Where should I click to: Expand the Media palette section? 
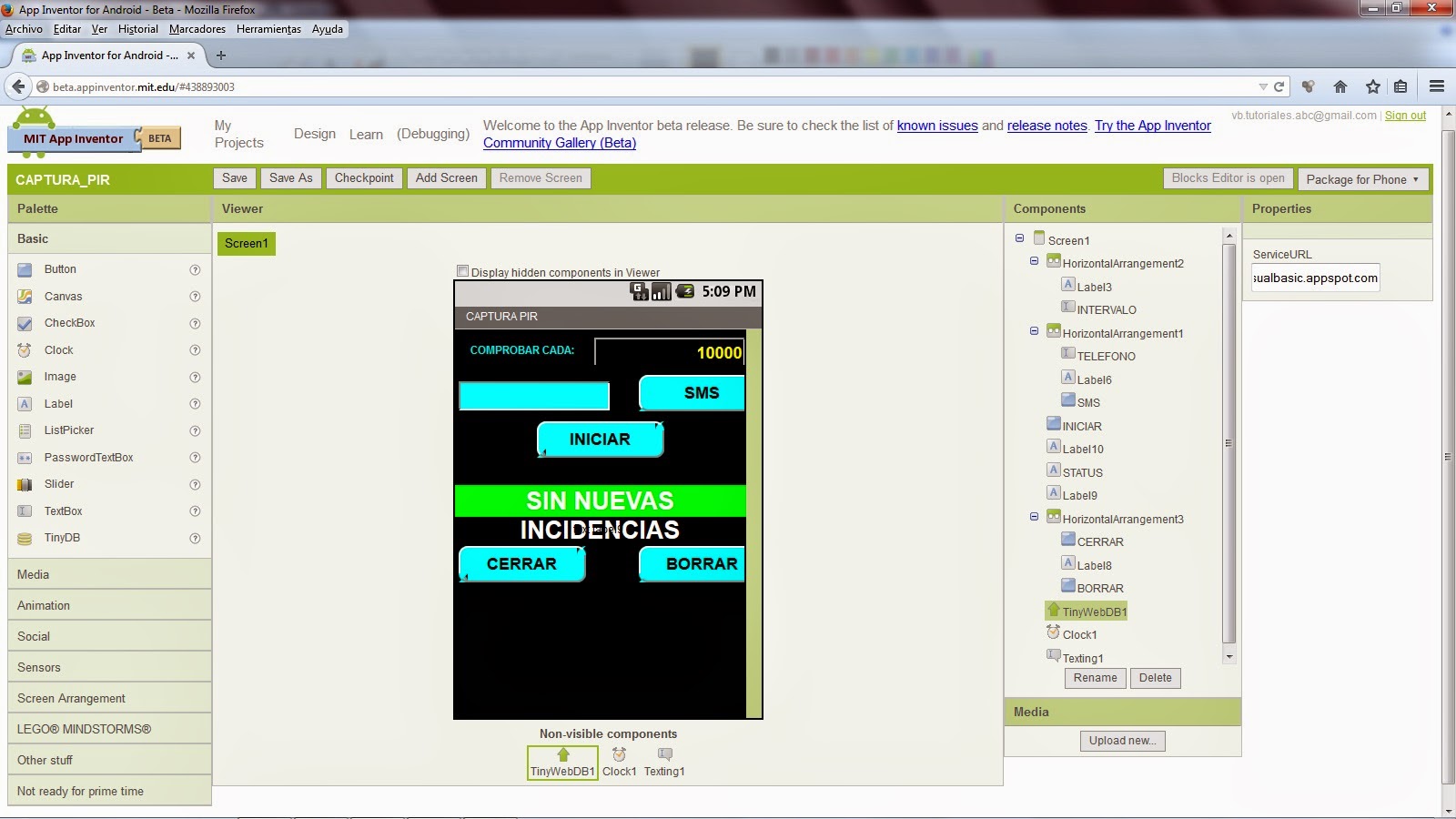pos(109,574)
